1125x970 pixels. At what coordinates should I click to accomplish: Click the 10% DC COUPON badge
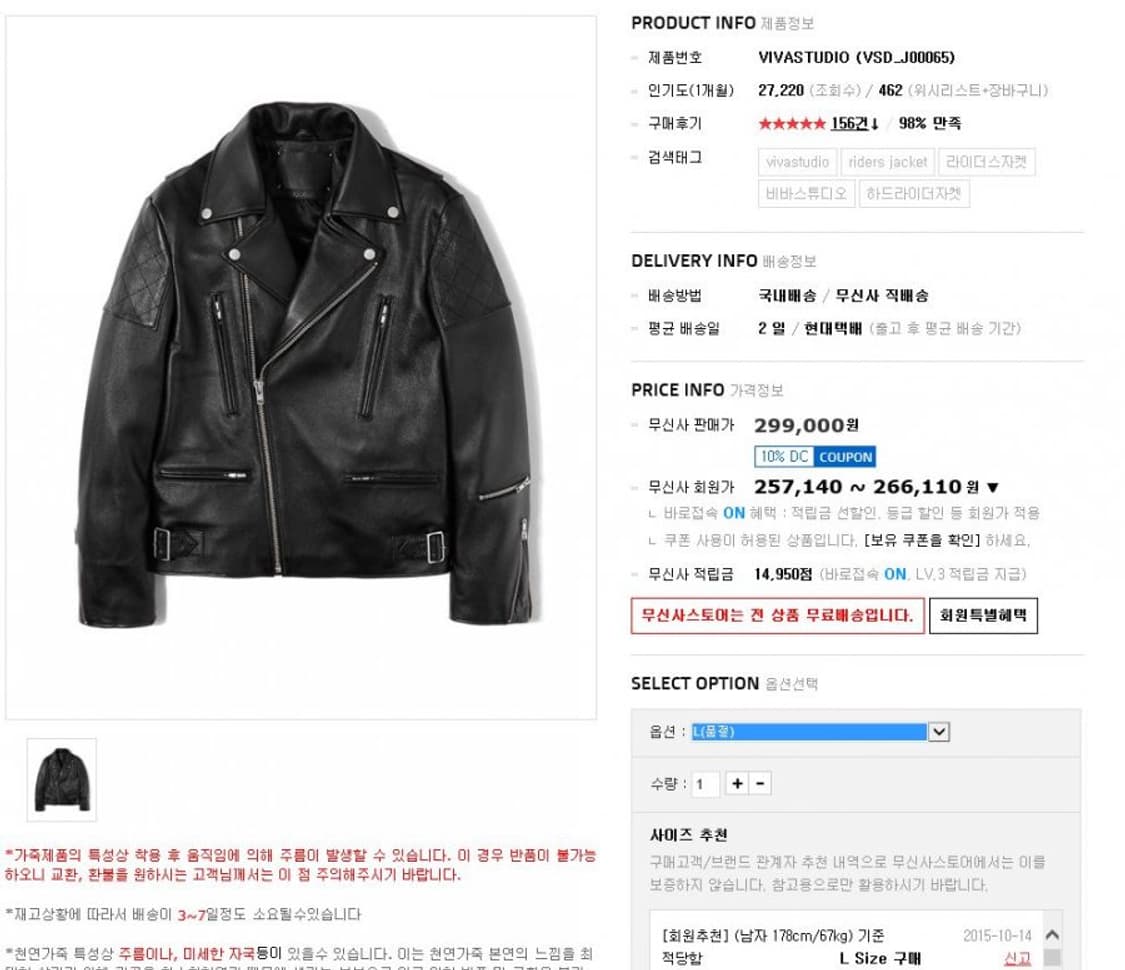(815, 457)
